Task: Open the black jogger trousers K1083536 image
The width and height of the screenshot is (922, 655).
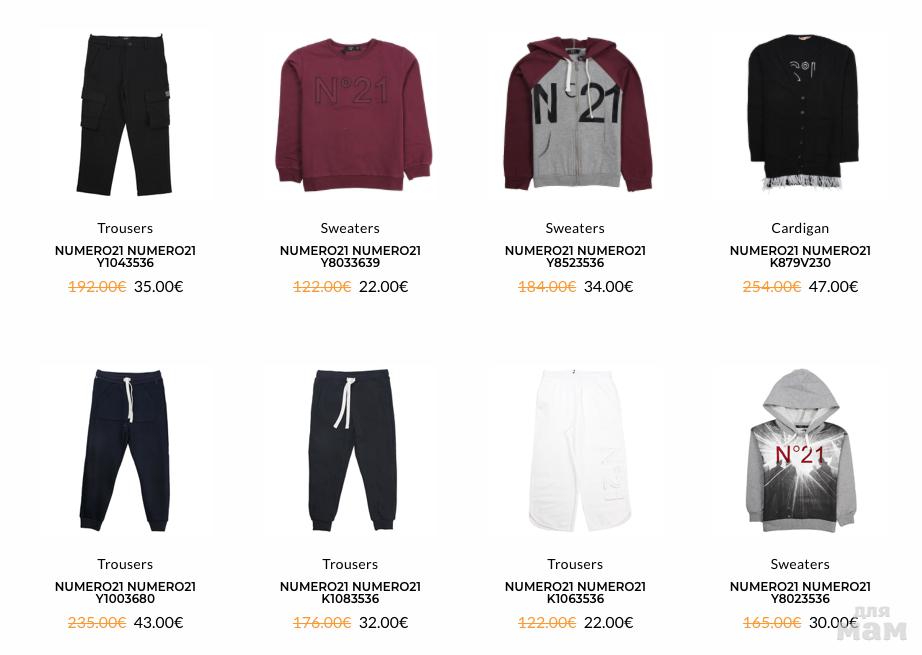Action: [x=350, y=450]
